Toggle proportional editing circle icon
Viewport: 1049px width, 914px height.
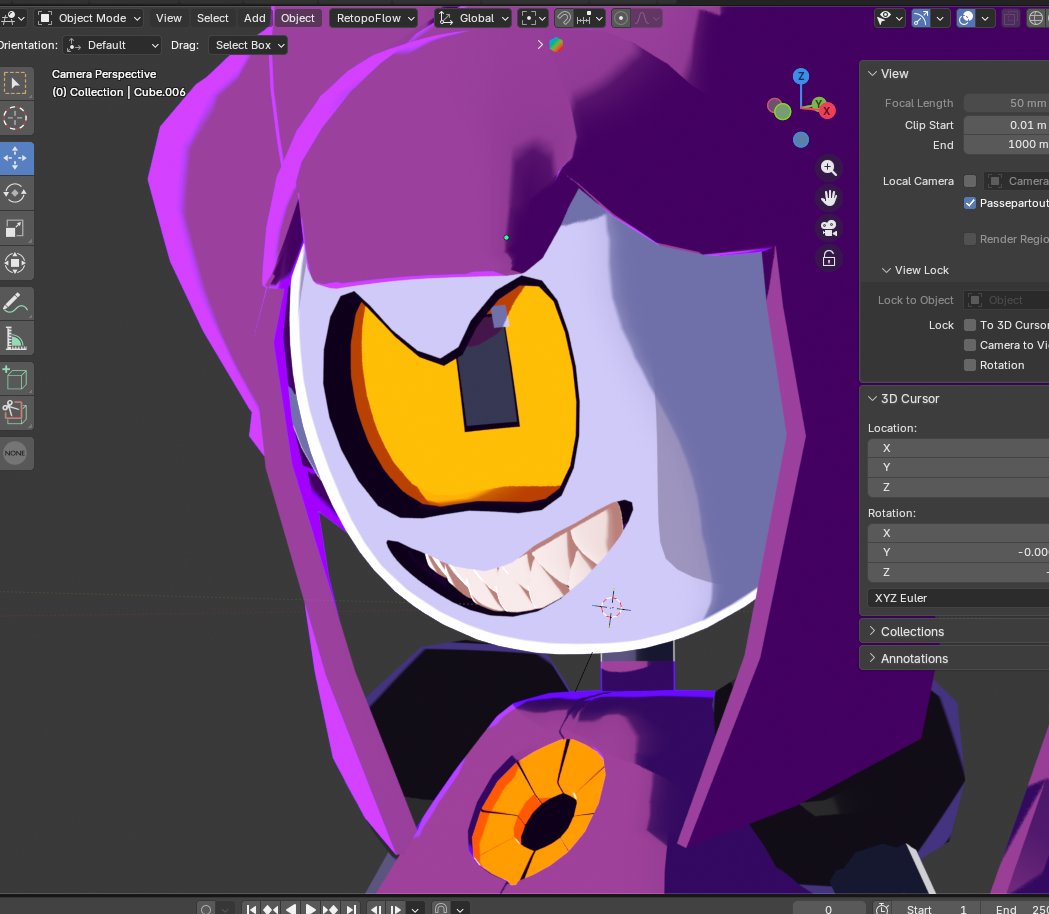(x=621, y=18)
